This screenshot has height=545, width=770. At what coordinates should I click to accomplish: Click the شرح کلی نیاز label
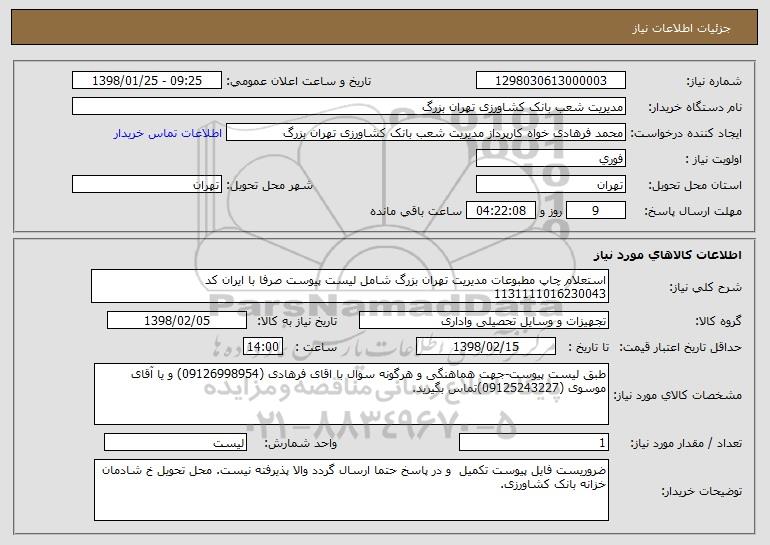(706, 287)
